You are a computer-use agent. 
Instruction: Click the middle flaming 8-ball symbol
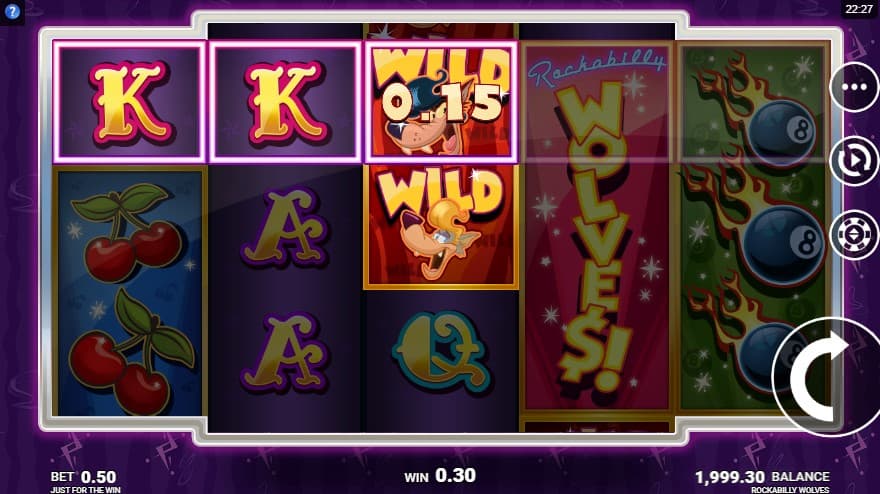(755, 227)
